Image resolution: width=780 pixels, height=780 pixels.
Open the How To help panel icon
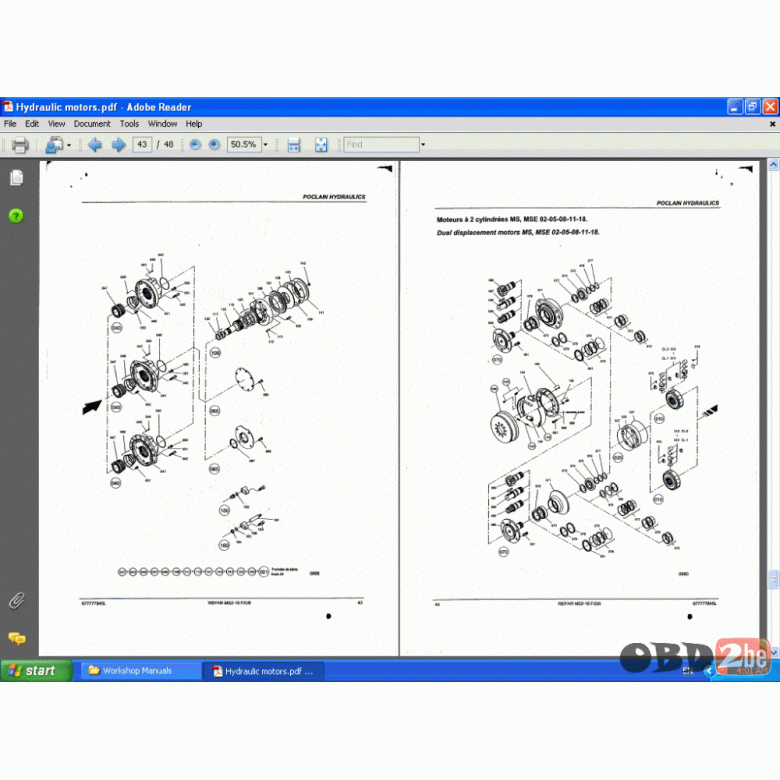click(16, 216)
